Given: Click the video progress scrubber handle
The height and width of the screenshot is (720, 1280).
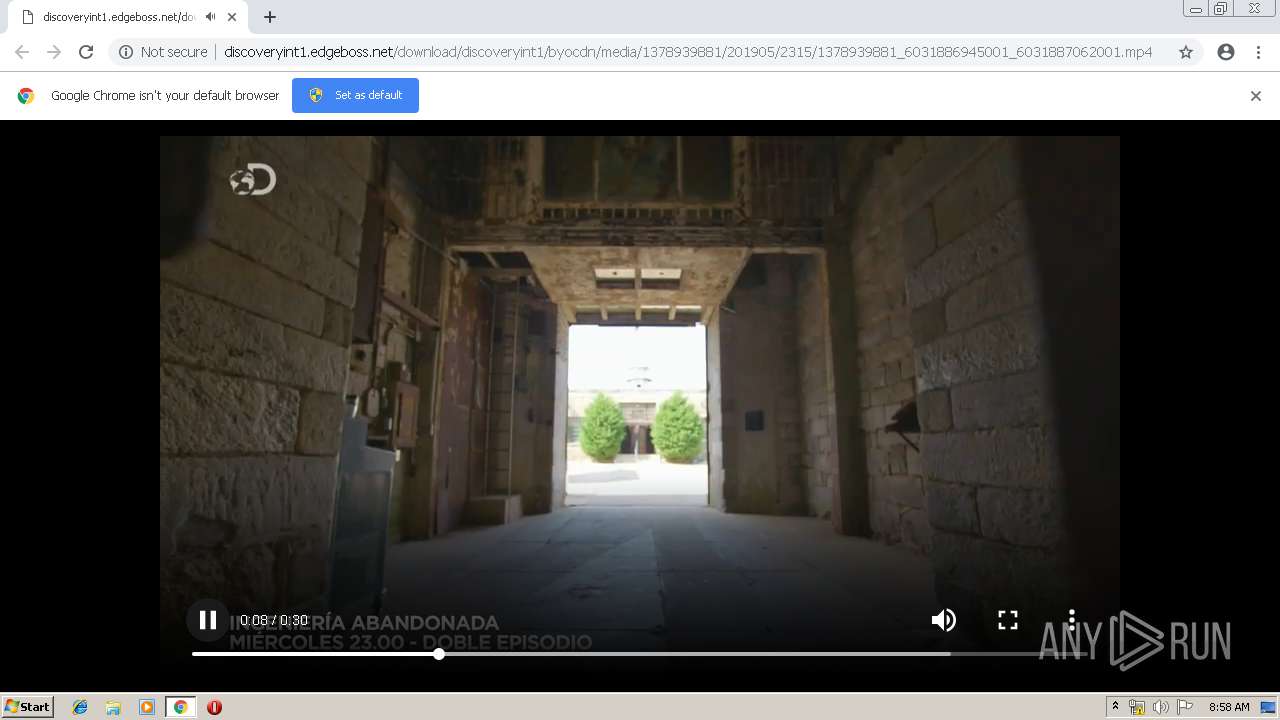Looking at the screenshot, I should 439,654.
